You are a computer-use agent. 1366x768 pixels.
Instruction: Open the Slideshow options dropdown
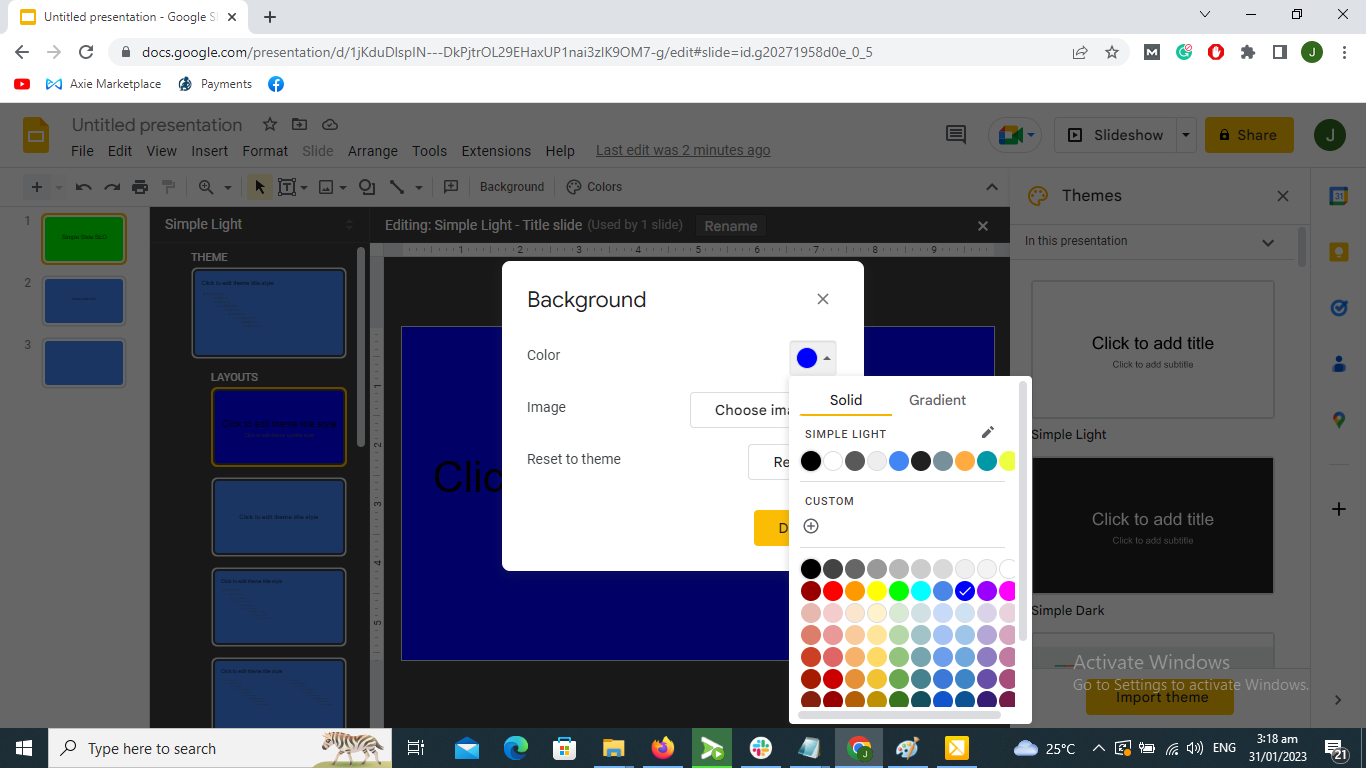[1186, 135]
